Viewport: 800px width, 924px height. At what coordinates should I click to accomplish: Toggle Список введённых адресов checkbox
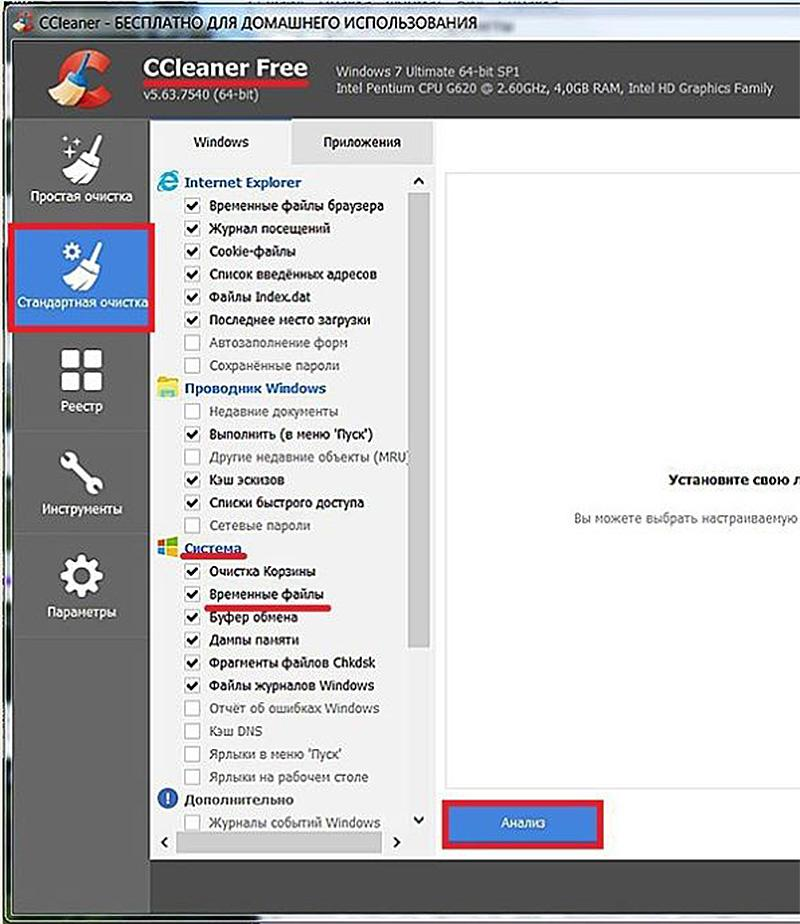pyautogui.click(x=192, y=274)
